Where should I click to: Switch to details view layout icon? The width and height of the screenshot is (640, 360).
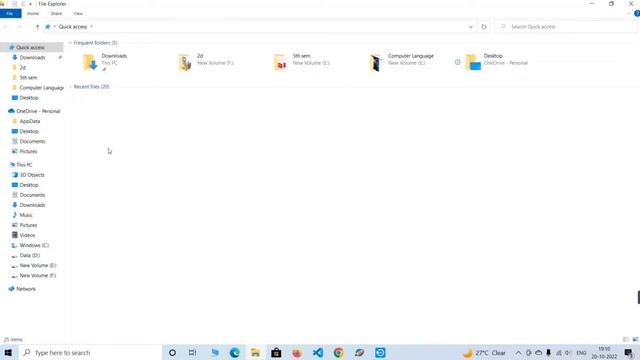[x=626, y=339]
